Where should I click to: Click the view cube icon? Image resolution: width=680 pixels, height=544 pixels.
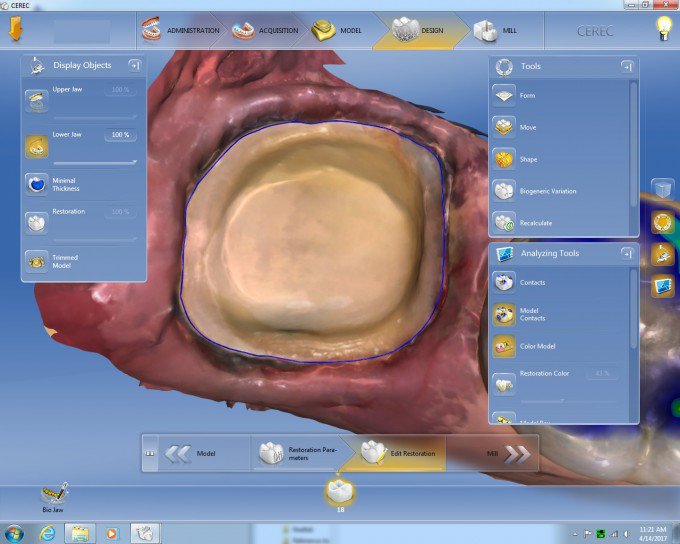(663, 190)
